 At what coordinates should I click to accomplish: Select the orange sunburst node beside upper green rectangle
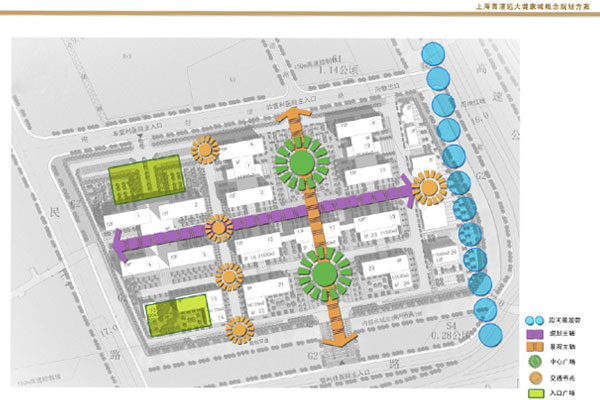[x=206, y=150]
